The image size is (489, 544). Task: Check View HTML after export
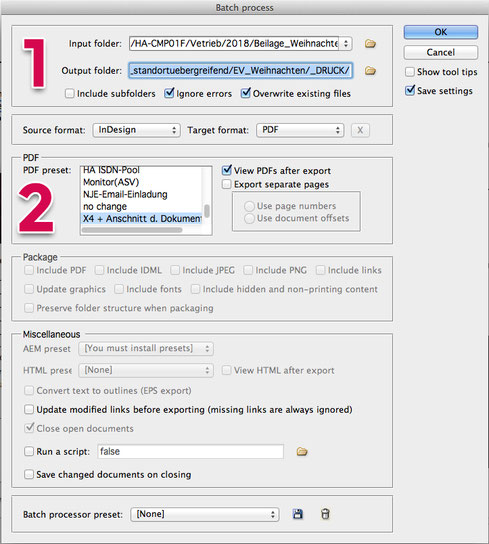(226, 370)
